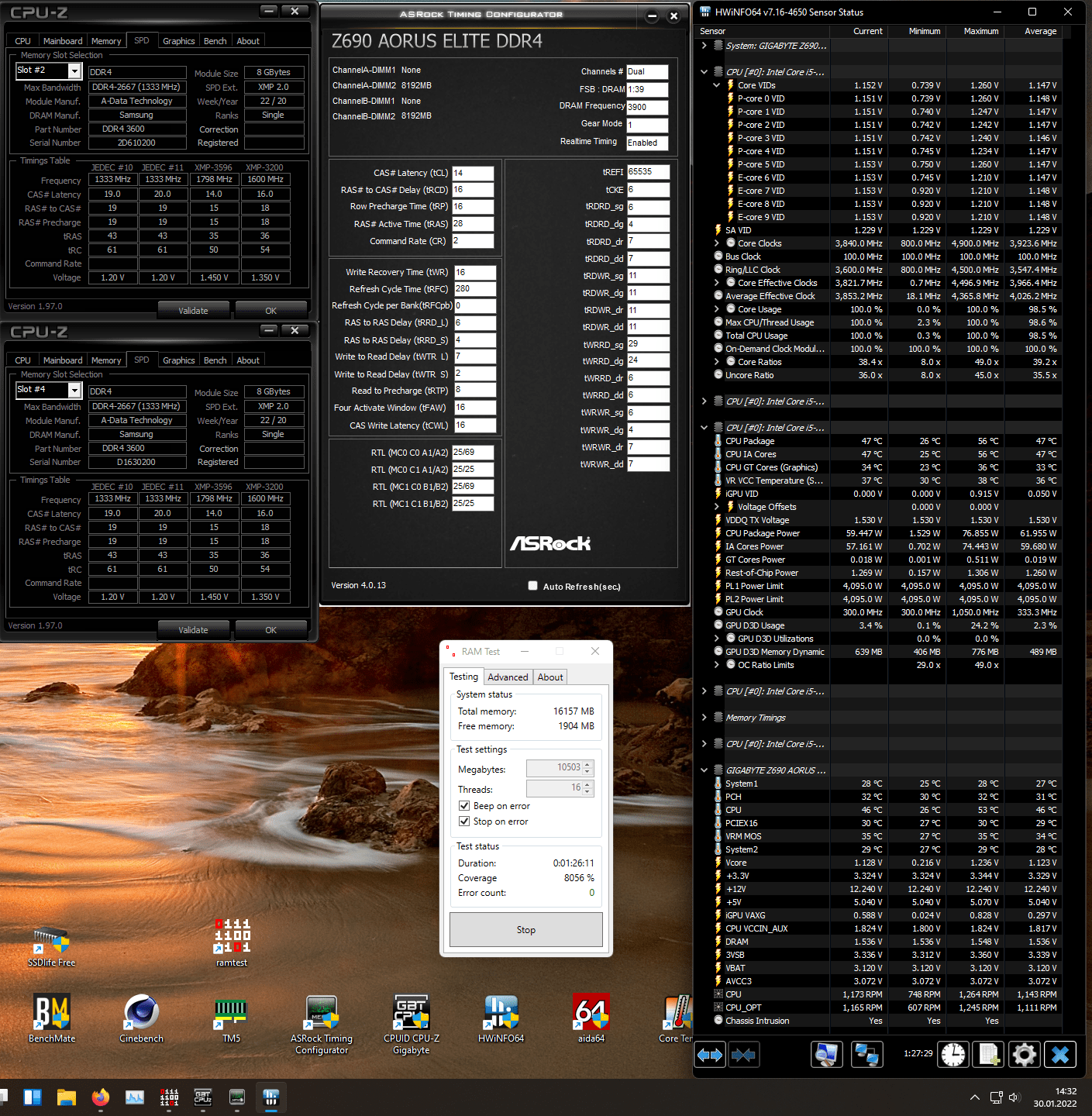Collapse the GIGABYTE Z690 AORUS sensor group

pos(704,770)
